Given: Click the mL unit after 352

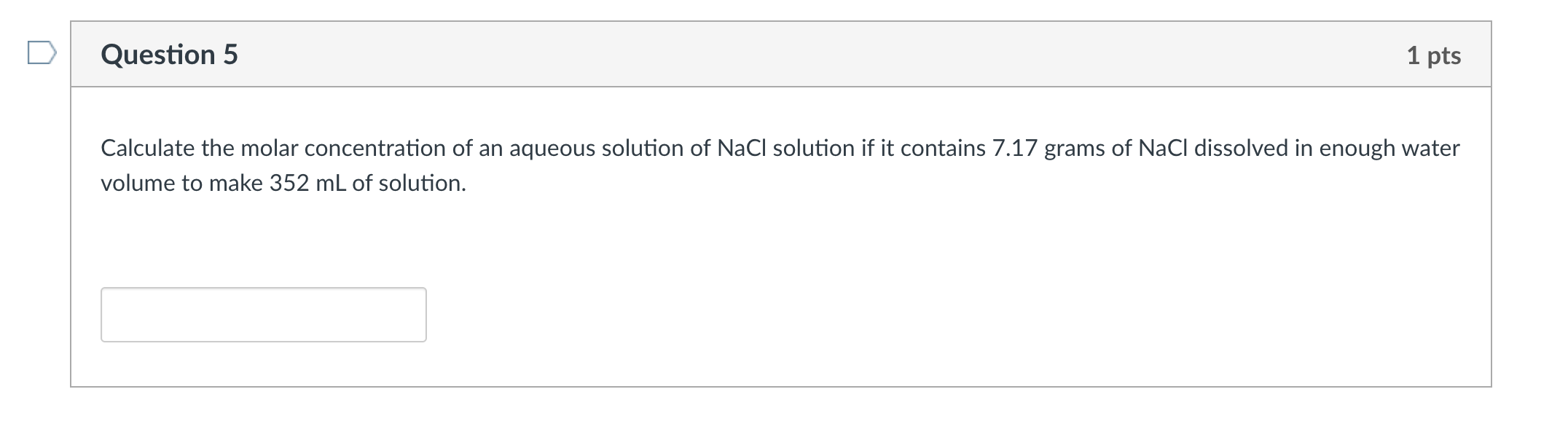Looking at the screenshot, I should (331, 183).
